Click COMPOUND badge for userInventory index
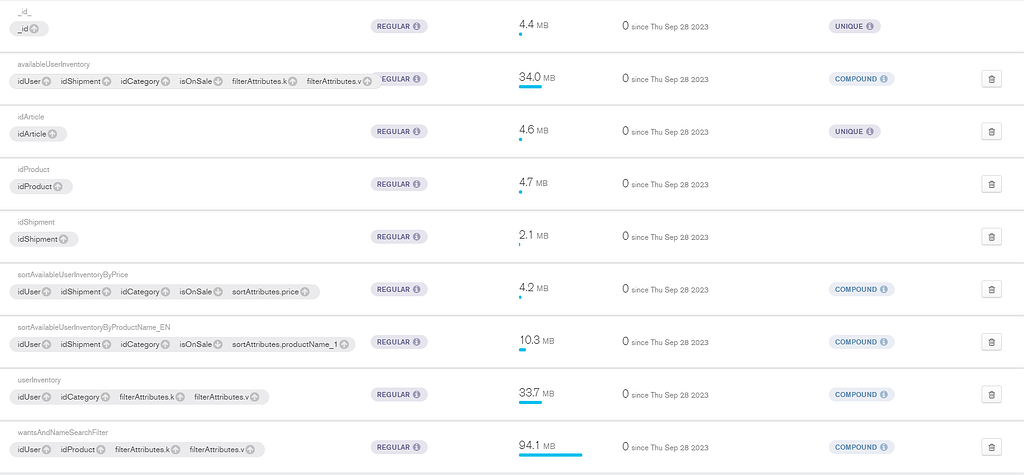Viewport: 1024px width, 475px height. tap(861, 395)
